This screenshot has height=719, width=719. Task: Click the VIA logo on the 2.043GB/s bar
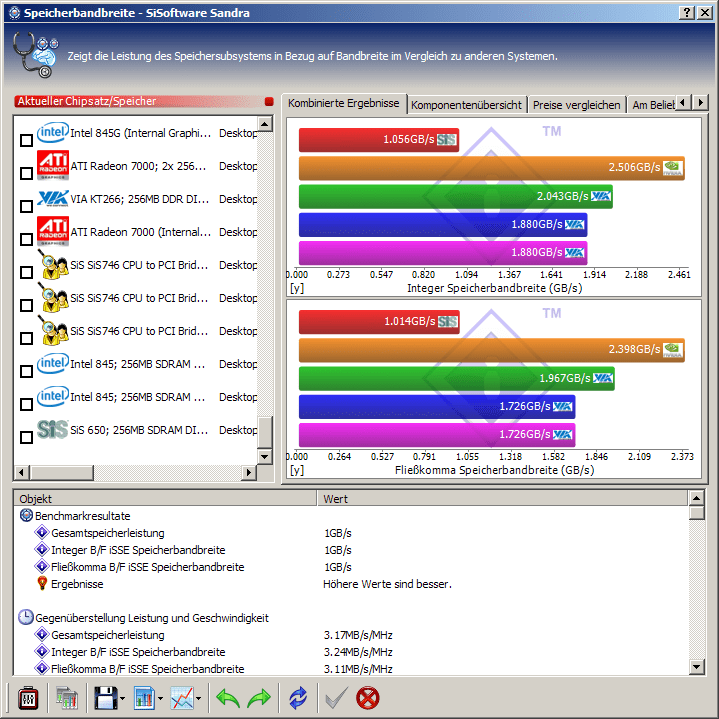point(601,196)
